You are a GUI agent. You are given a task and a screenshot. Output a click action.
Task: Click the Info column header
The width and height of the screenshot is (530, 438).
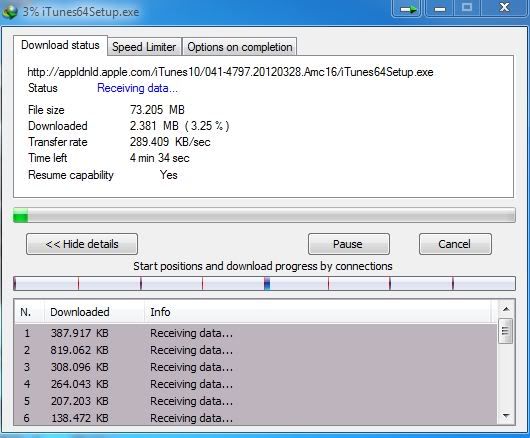tap(318, 312)
